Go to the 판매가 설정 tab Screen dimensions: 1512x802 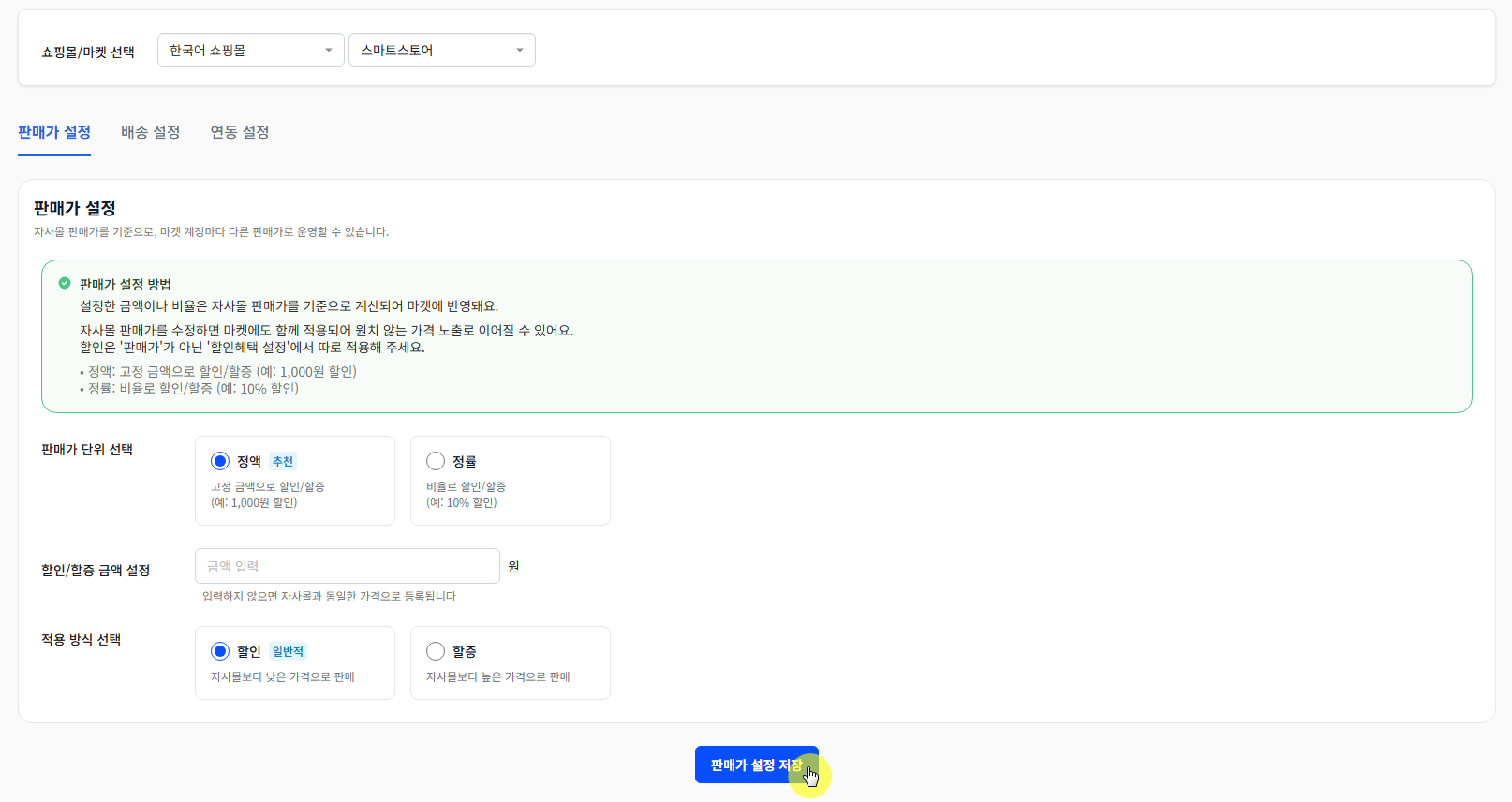tap(54, 132)
